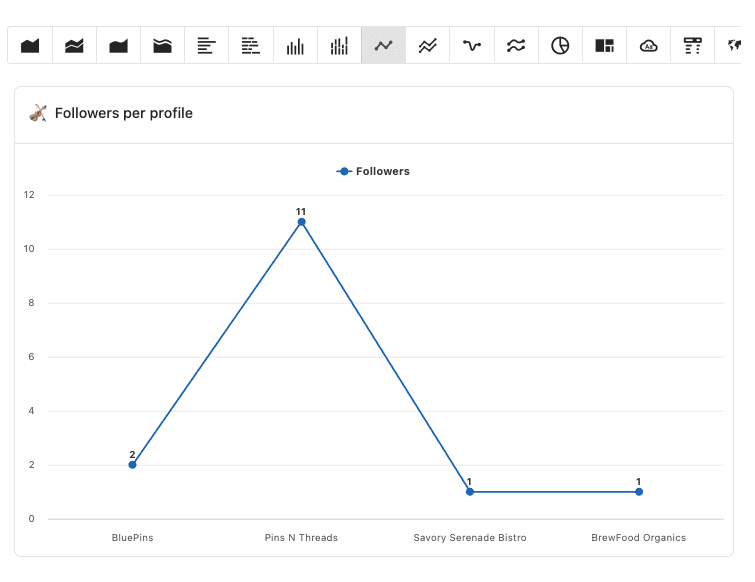The height and width of the screenshot is (582, 755).
Task: Open the word cloud chart type
Action: coord(648,46)
